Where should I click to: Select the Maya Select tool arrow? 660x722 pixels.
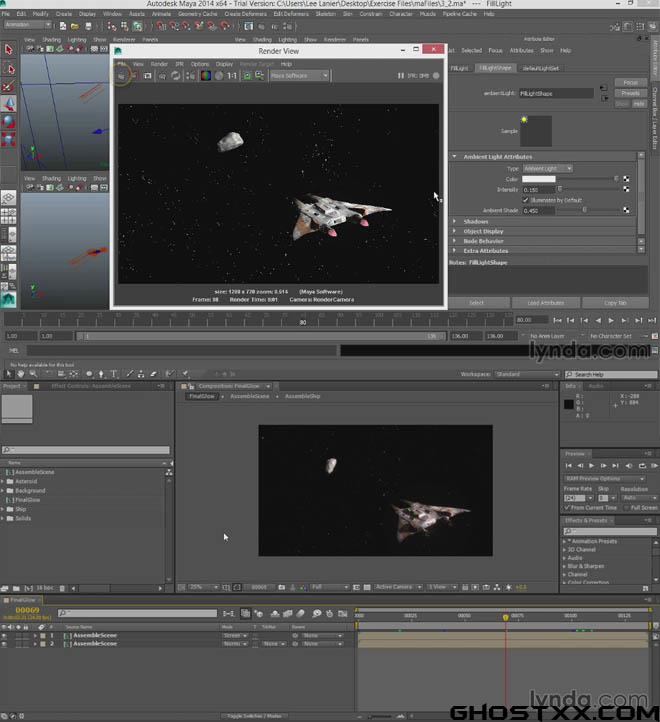pyautogui.click(x=9, y=49)
